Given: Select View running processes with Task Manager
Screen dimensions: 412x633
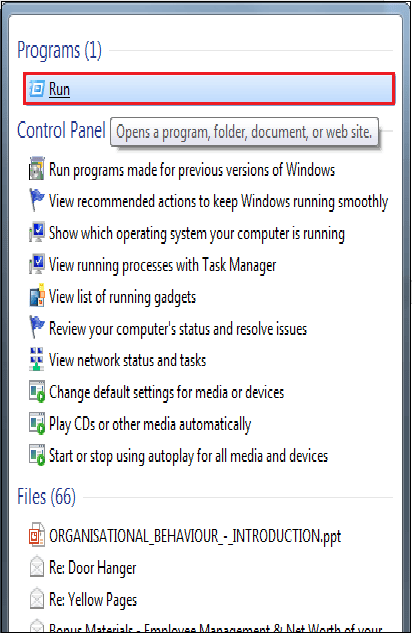Looking at the screenshot, I should 162,265.
